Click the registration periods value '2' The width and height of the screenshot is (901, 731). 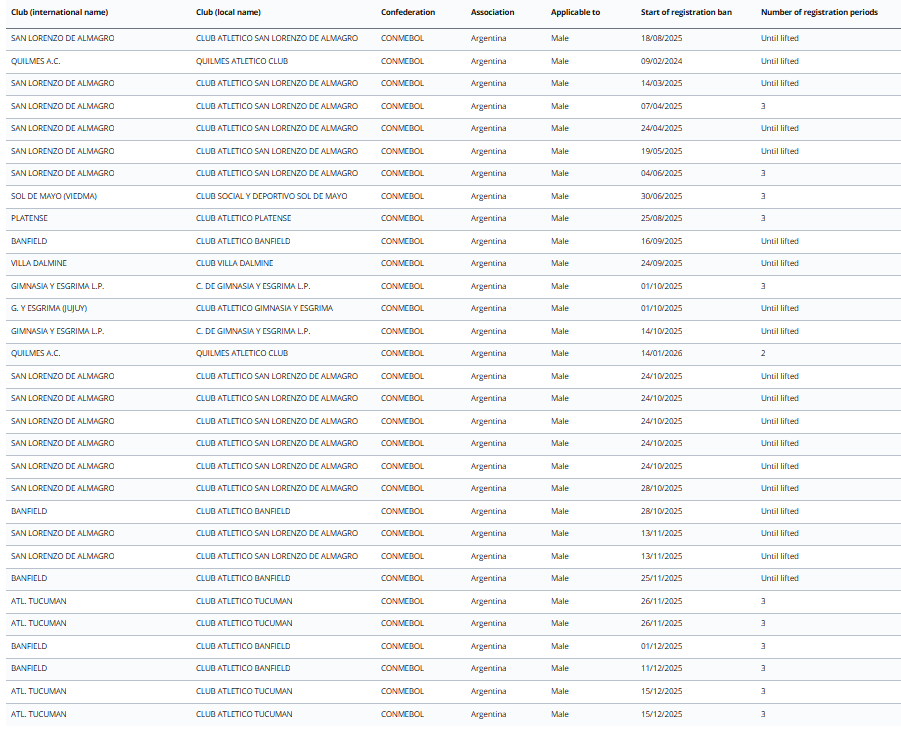[x=763, y=353]
